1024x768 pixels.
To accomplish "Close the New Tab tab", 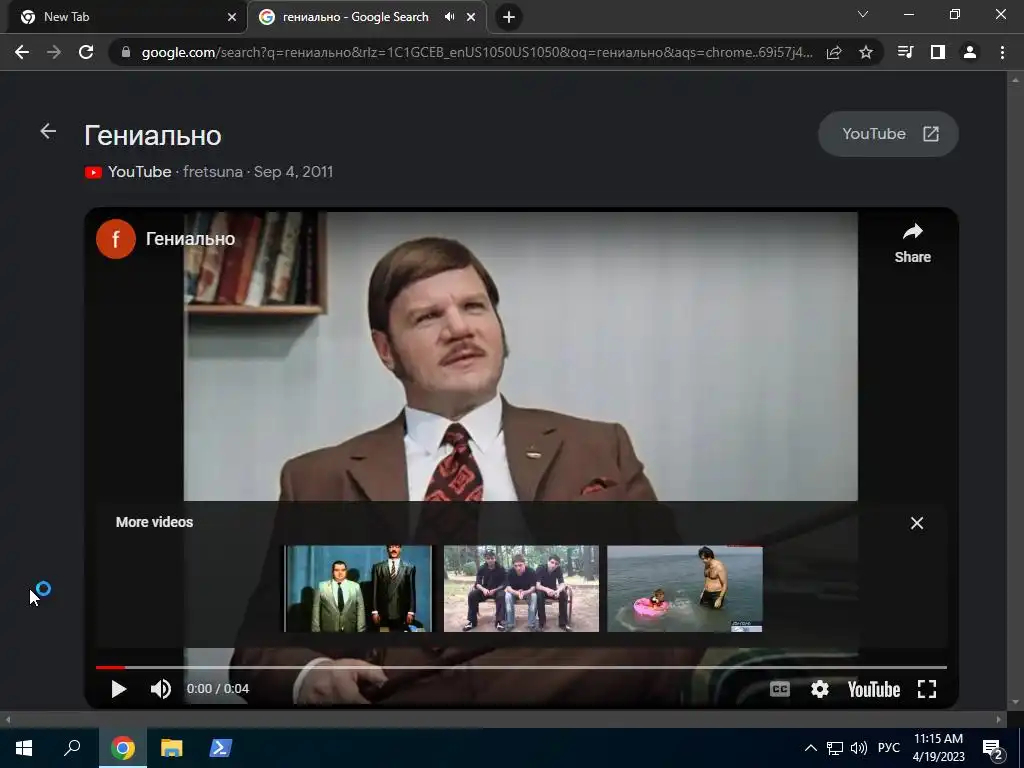I will click(232, 17).
